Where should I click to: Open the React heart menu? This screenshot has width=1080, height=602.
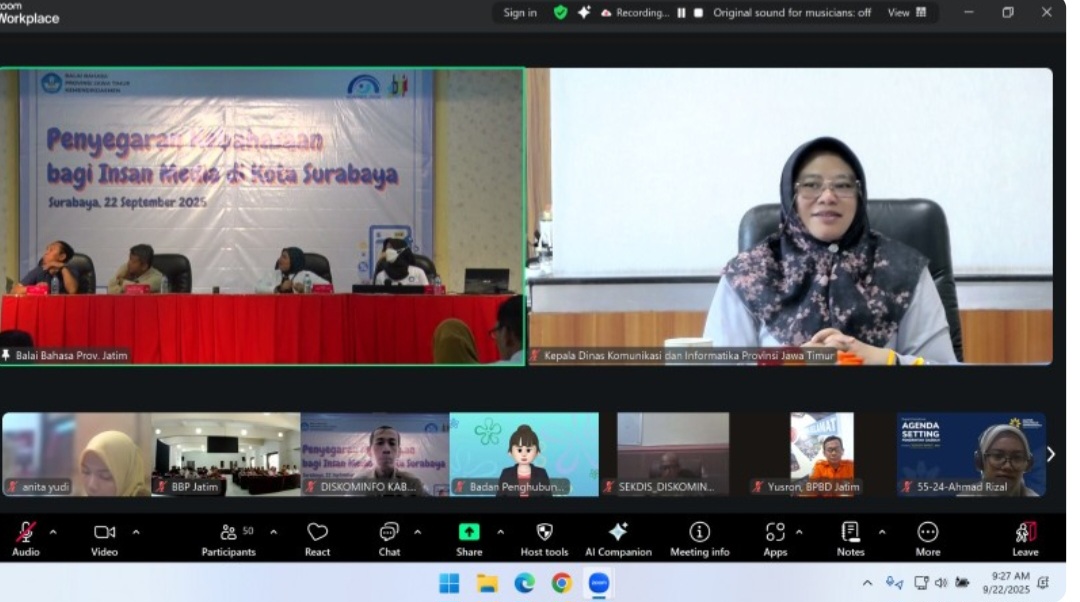(x=318, y=539)
